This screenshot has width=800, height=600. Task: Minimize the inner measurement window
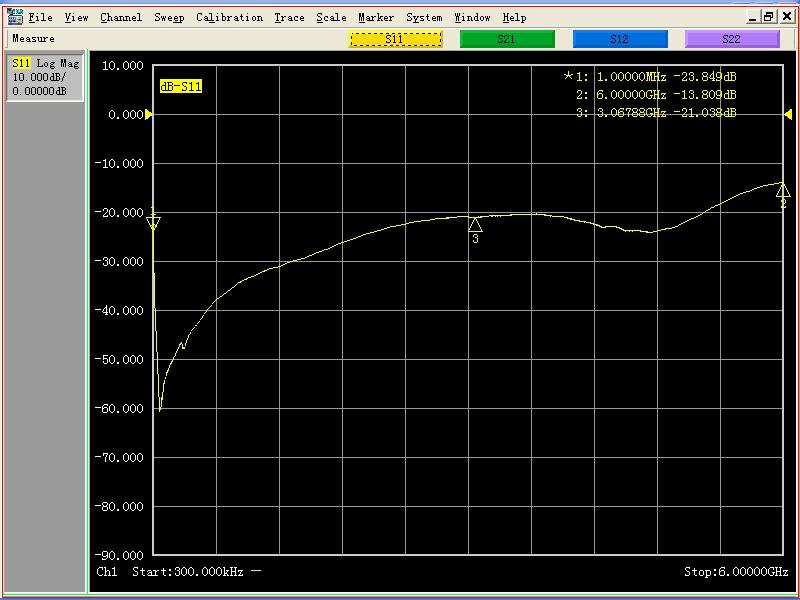753,17
